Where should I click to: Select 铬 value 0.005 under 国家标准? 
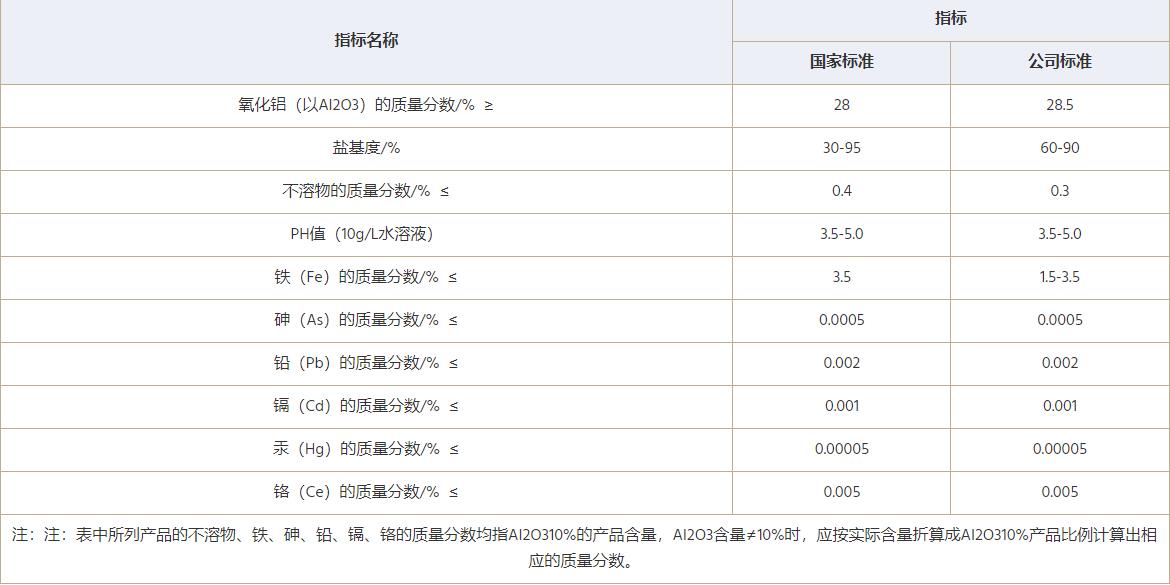[842, 492]
